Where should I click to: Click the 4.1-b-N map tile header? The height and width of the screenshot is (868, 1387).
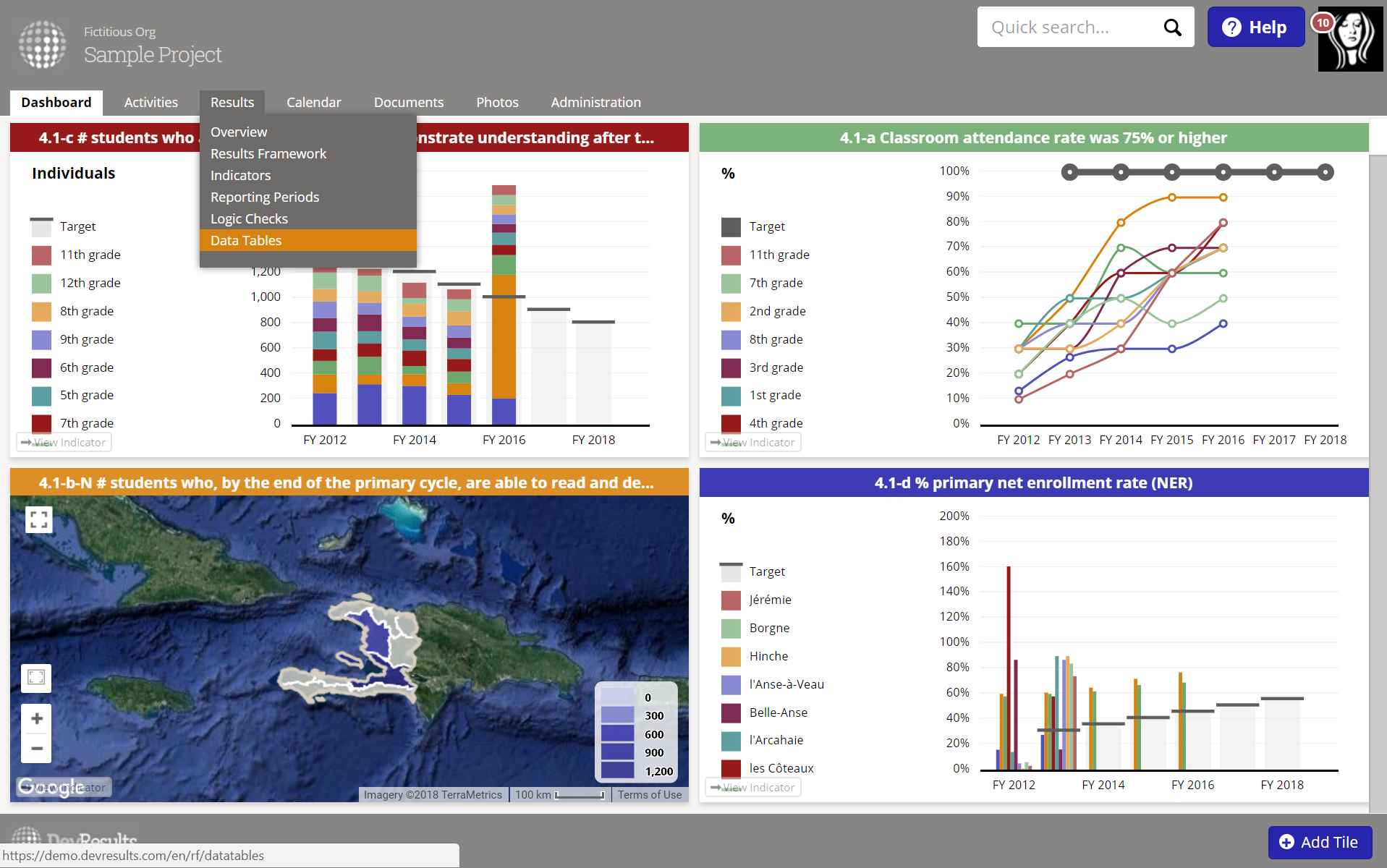coord(349,482)
